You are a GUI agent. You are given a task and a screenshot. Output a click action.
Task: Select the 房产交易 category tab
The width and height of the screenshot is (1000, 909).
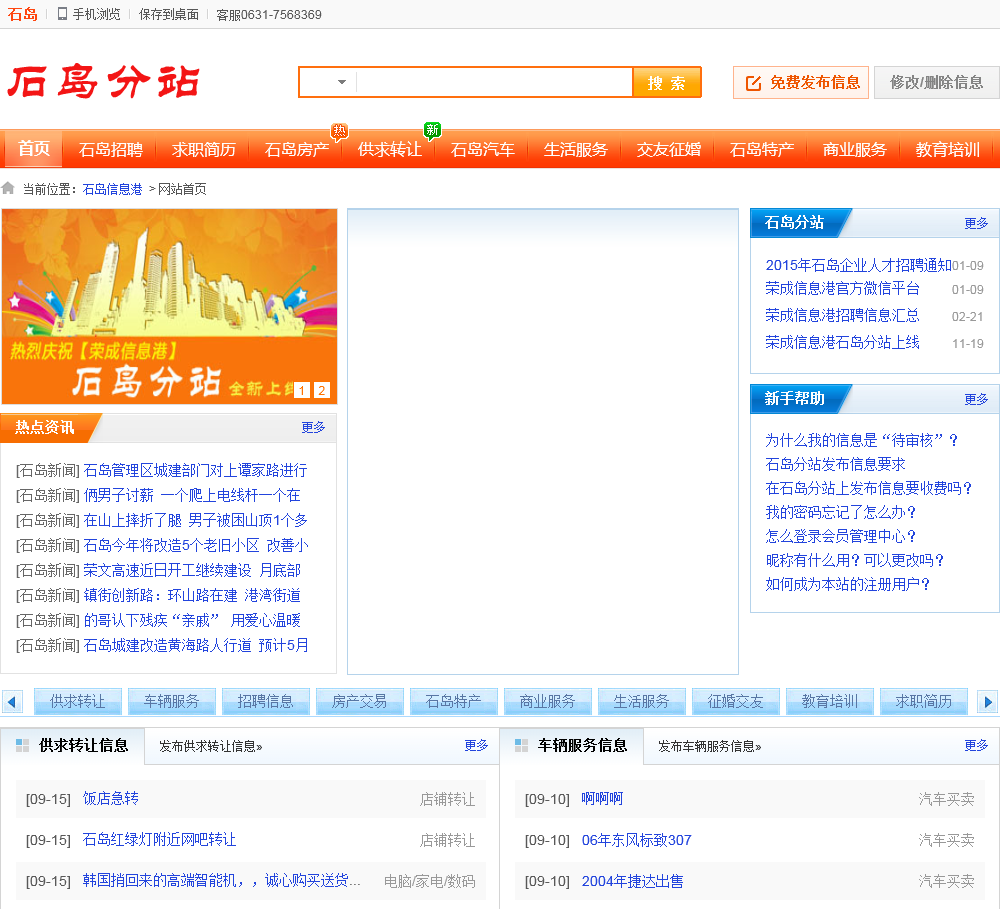point(360,702)
